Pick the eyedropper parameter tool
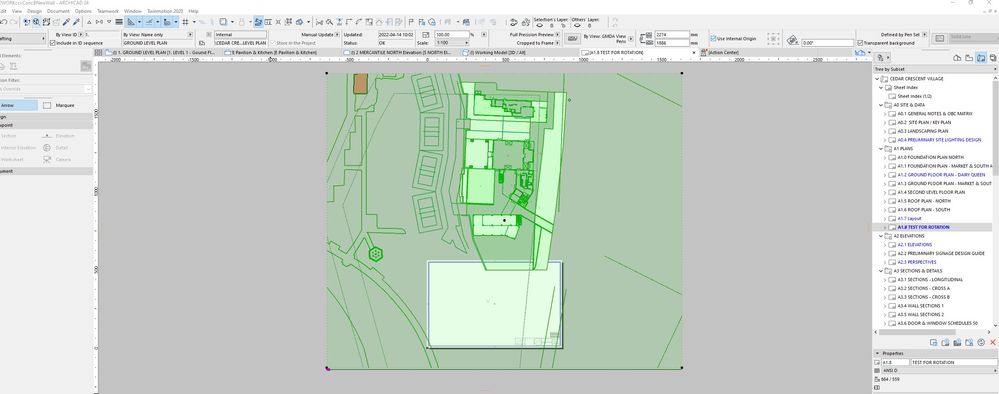 pyautogui.click(x=66, y=21)
